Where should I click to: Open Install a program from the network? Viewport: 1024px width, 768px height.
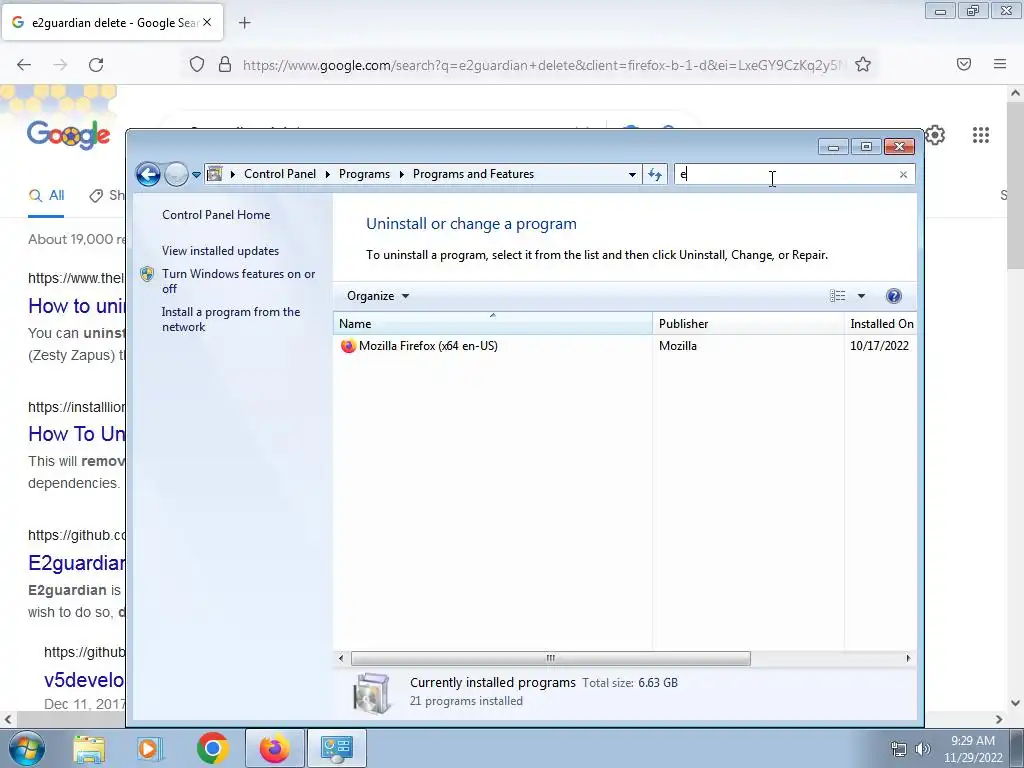click(231, 319)
